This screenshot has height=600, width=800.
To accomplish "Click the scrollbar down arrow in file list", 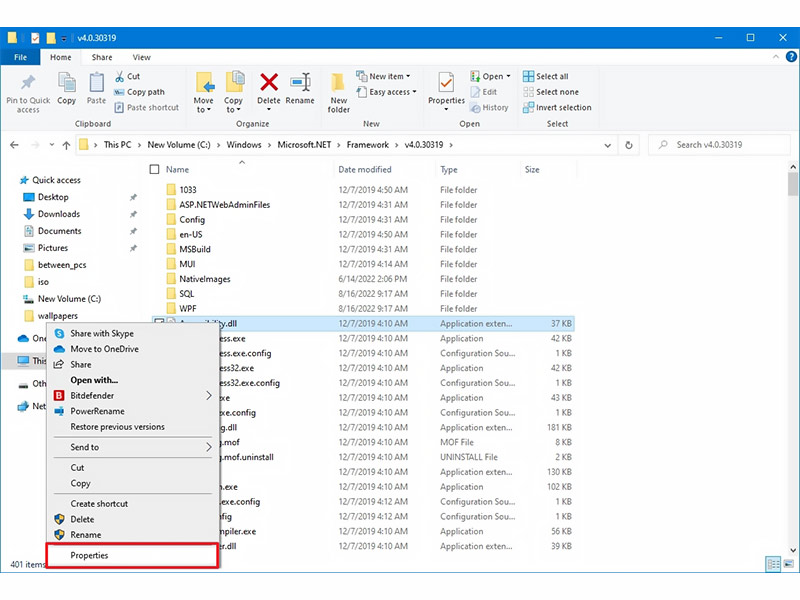I will click(792, 550).
